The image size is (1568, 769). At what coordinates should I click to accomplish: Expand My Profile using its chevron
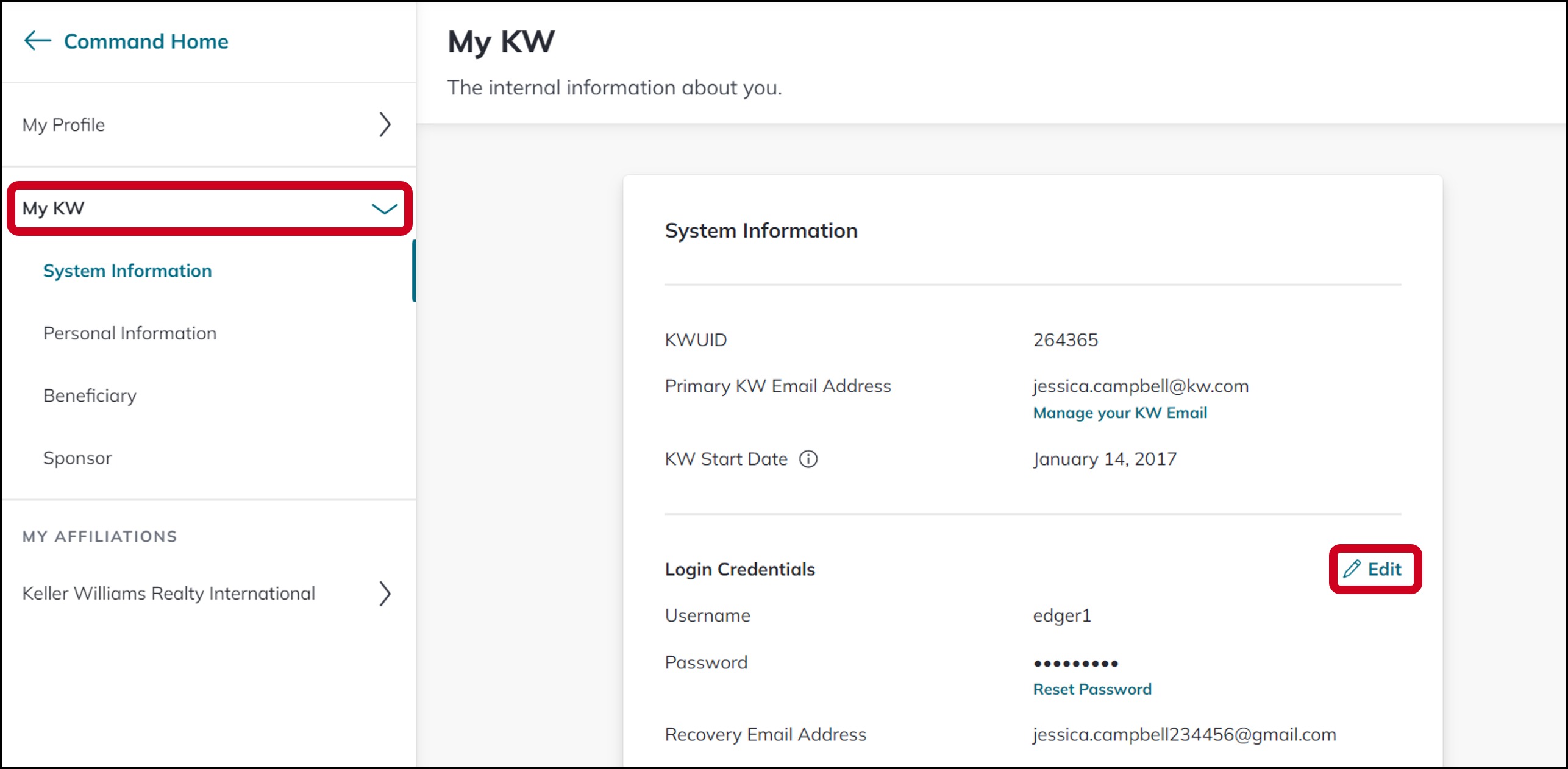point(385,124)
